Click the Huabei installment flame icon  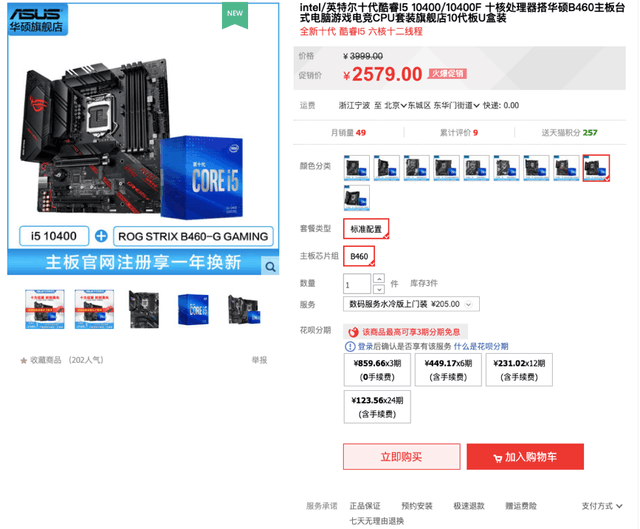(x=353, y=332)
